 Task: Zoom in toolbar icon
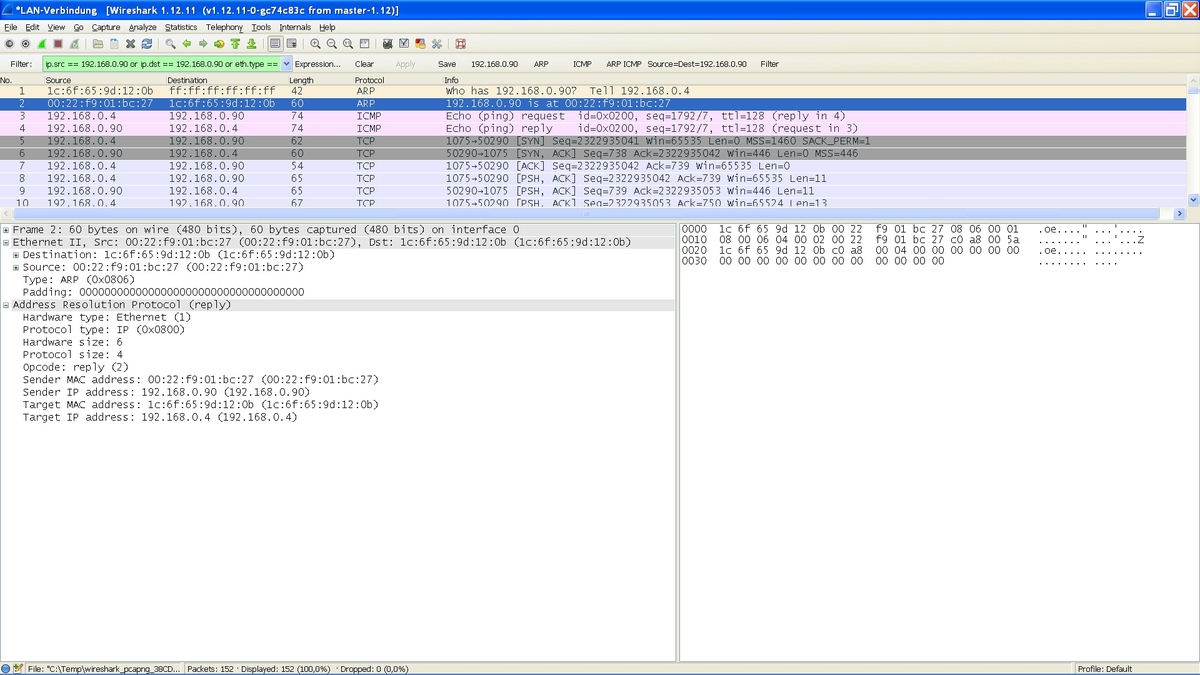tap(316, 44)
